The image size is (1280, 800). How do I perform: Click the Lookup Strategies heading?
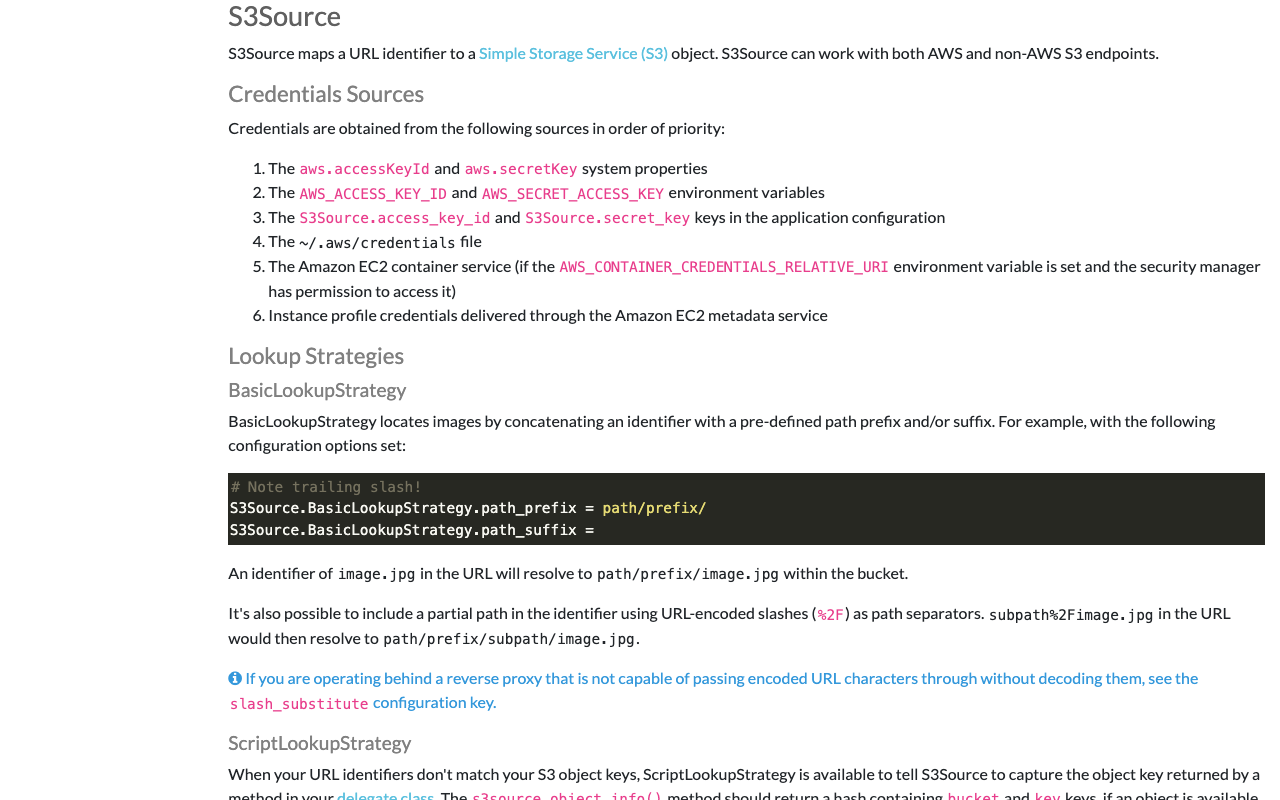click(316, 356)
